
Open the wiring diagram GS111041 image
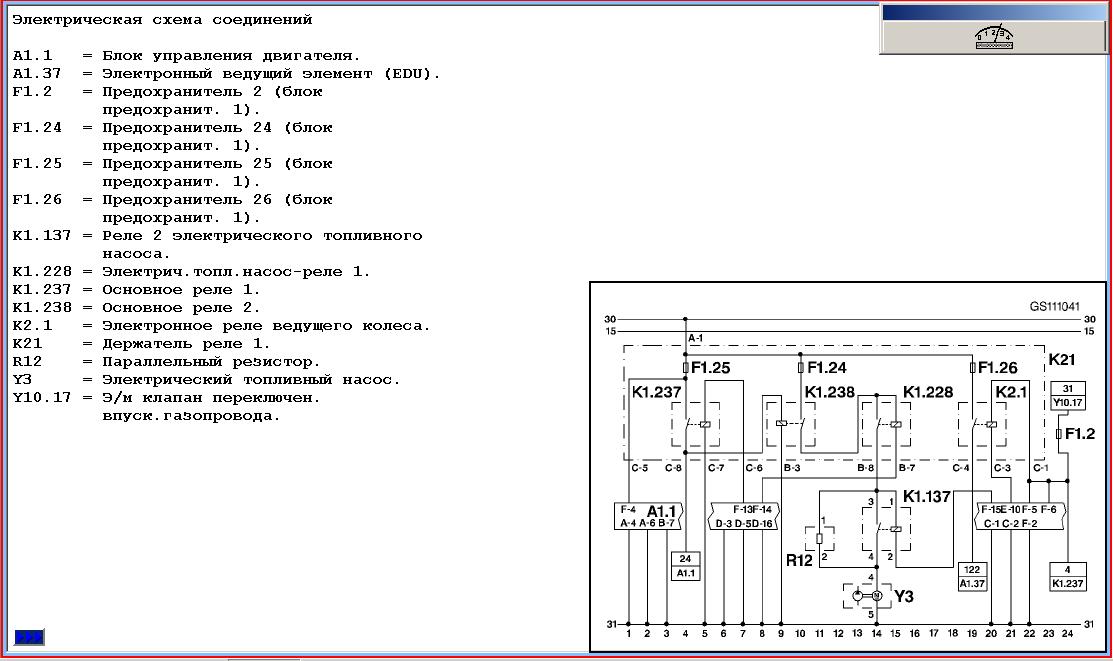848,466
